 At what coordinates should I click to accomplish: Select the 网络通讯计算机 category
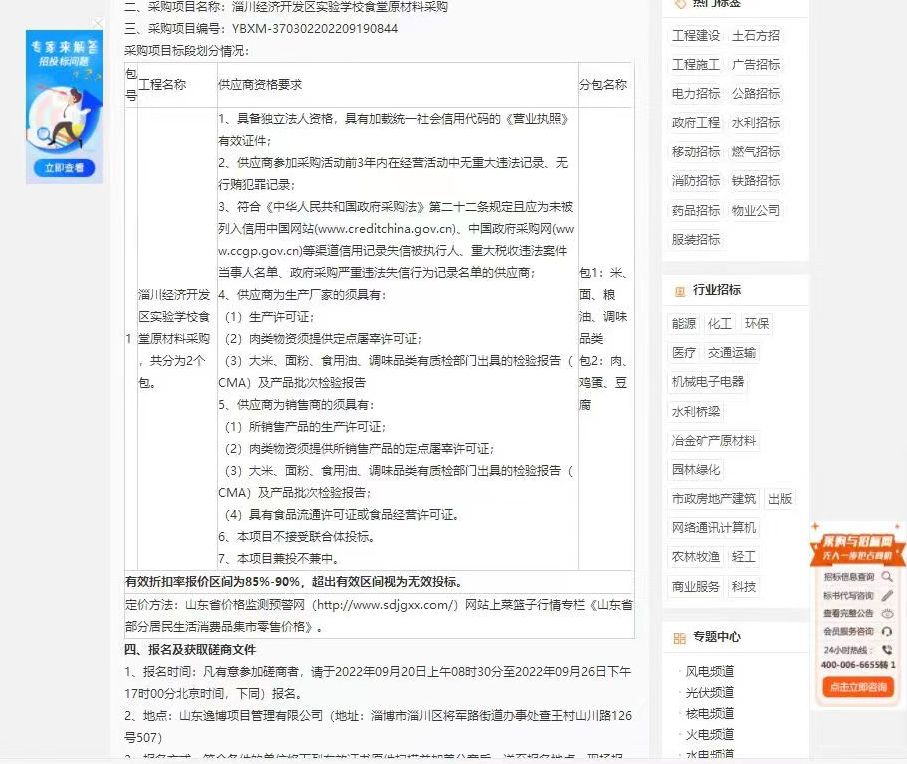tap(714, 528)
